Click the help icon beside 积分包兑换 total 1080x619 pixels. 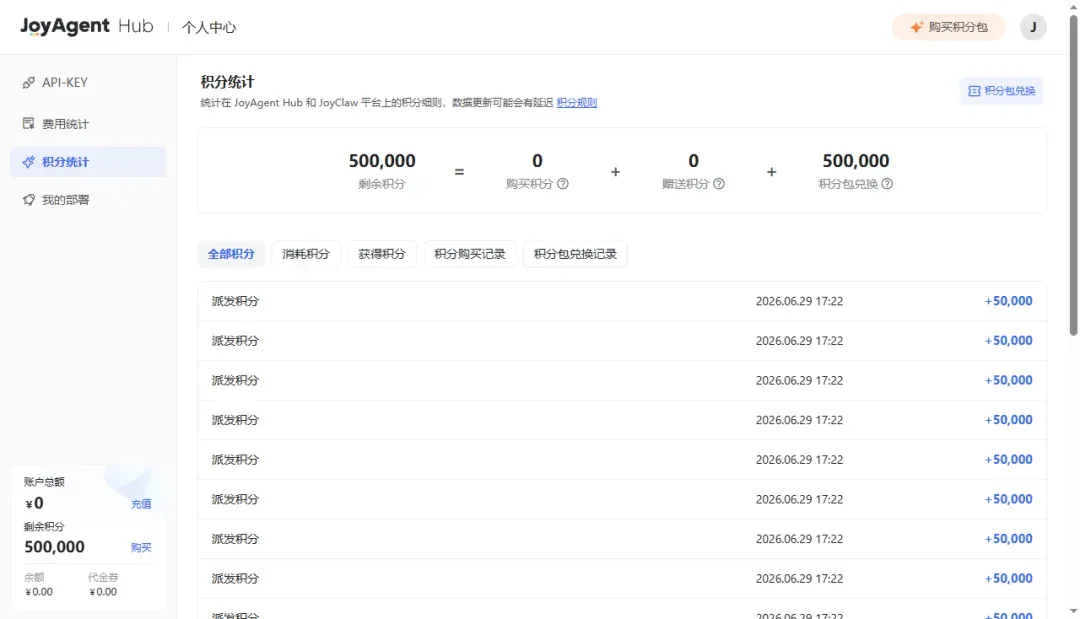tap(887, 184)
